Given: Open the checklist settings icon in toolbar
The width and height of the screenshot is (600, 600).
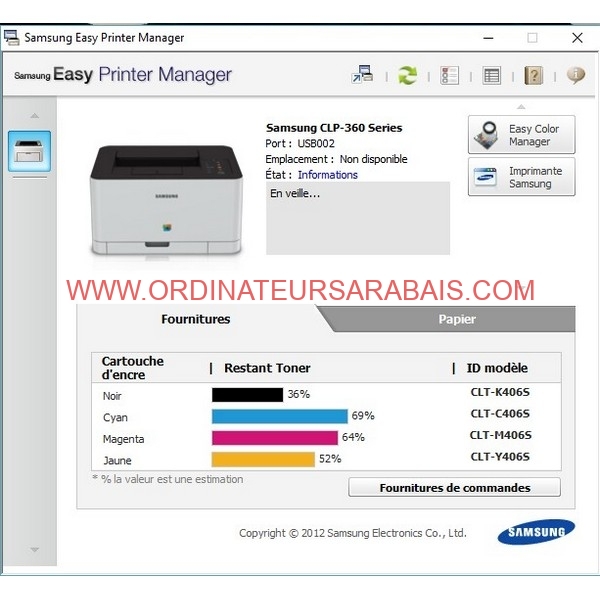Looking at the screenshot, I should tap(449, 75).
